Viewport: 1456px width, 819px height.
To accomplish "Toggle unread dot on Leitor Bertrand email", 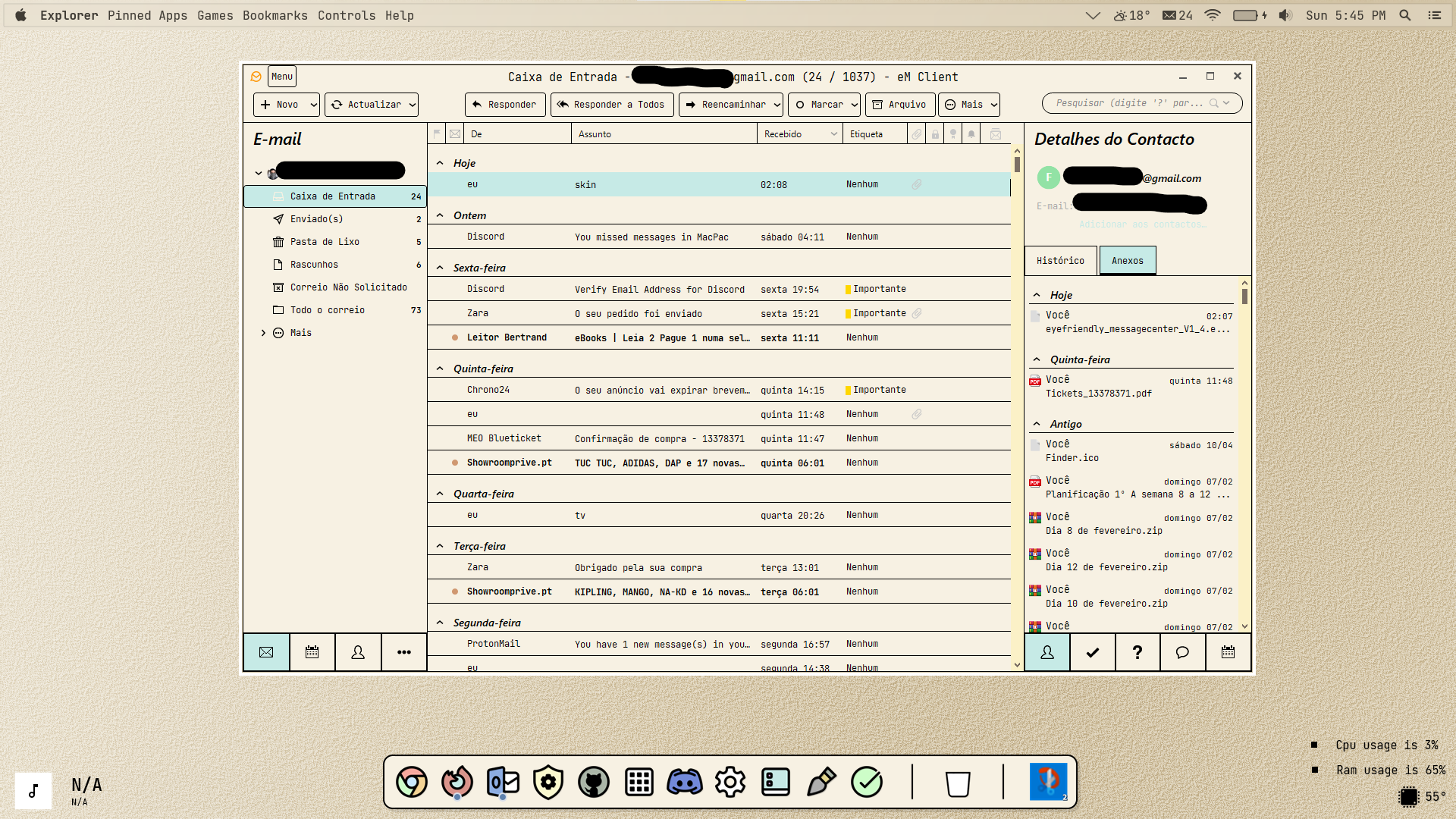I will tap(455, 337).
